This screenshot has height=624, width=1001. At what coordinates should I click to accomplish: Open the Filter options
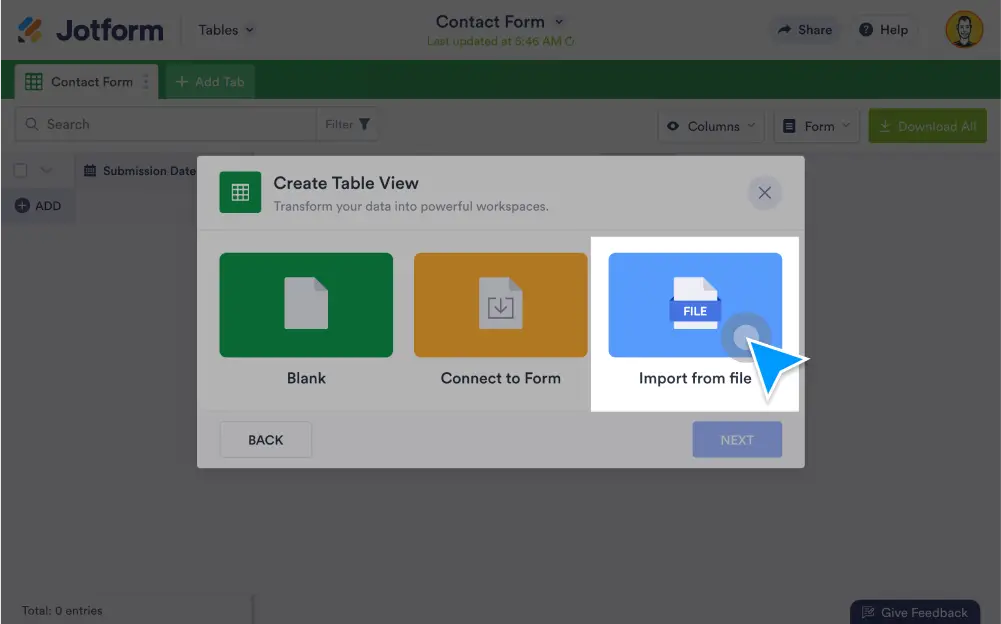click(347, 124)
